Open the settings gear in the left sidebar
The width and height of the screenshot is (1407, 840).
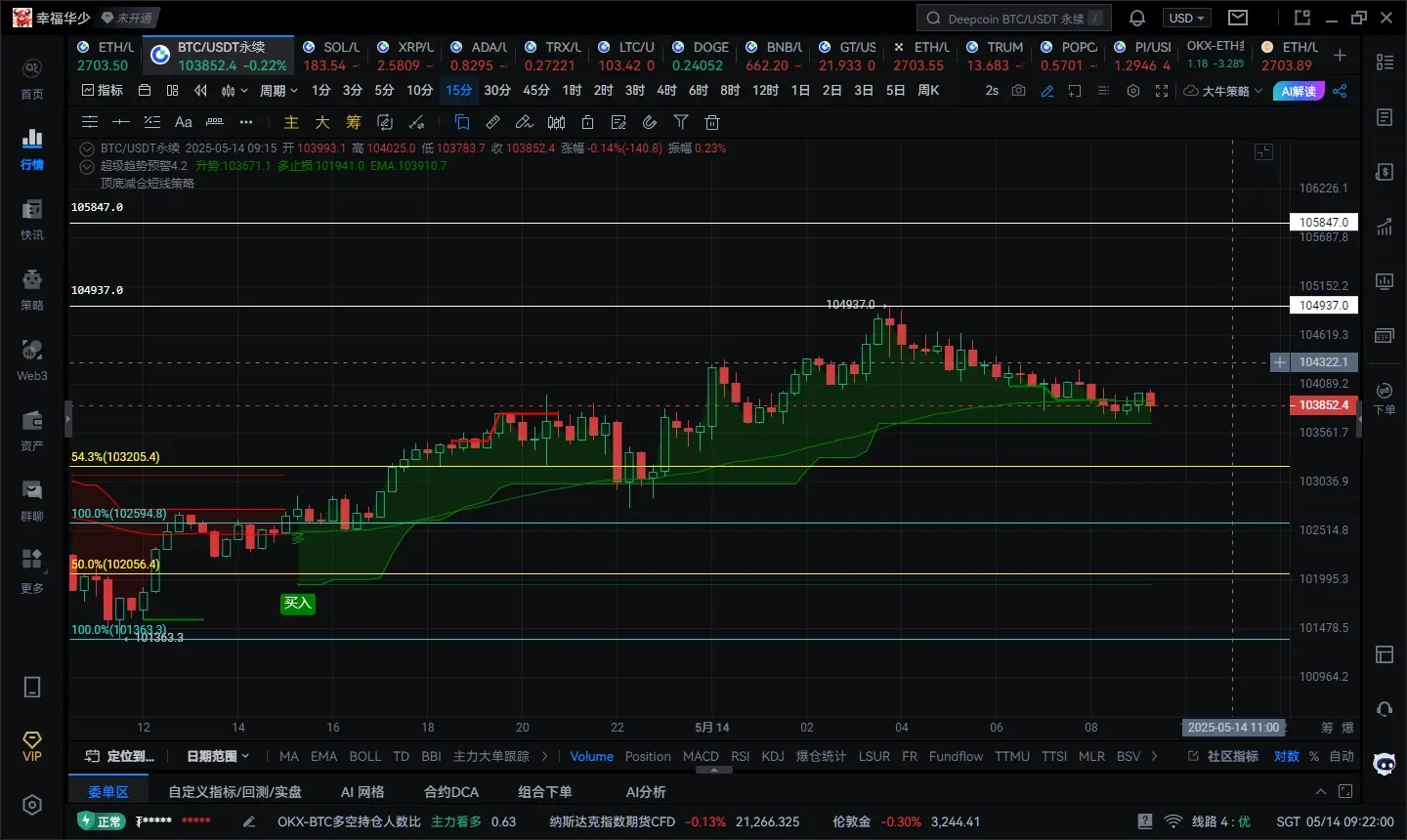32,805
